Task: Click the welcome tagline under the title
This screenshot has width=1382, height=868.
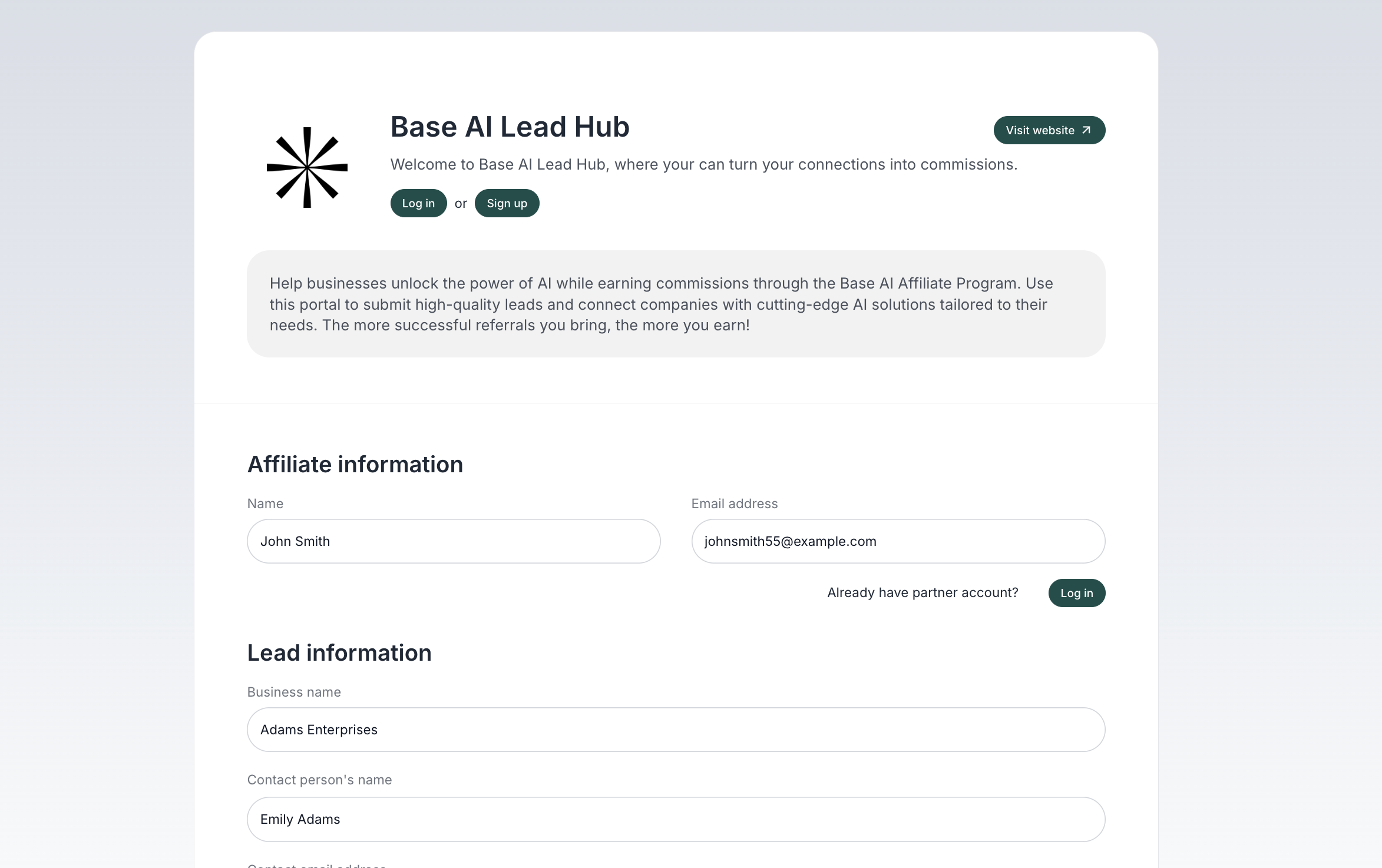Action: [x=703, y=164]
